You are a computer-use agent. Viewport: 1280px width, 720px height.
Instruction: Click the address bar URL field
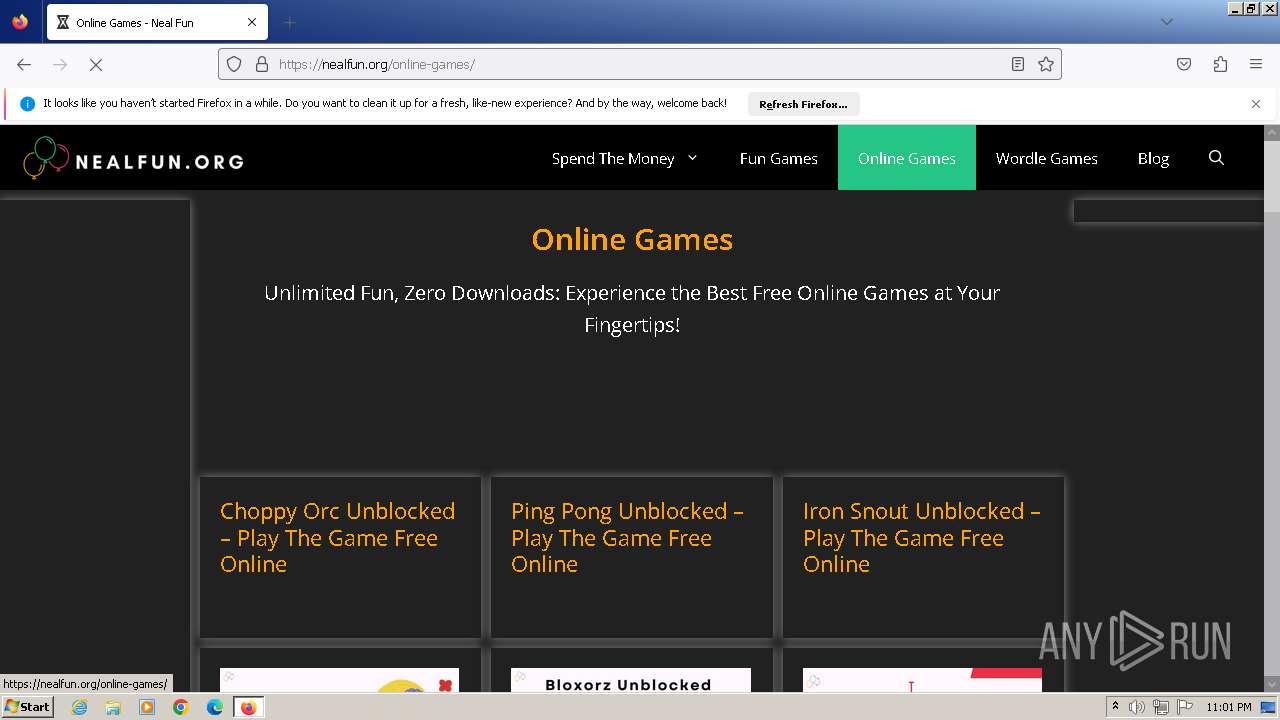pyautogui.click(x=640, y=64)
